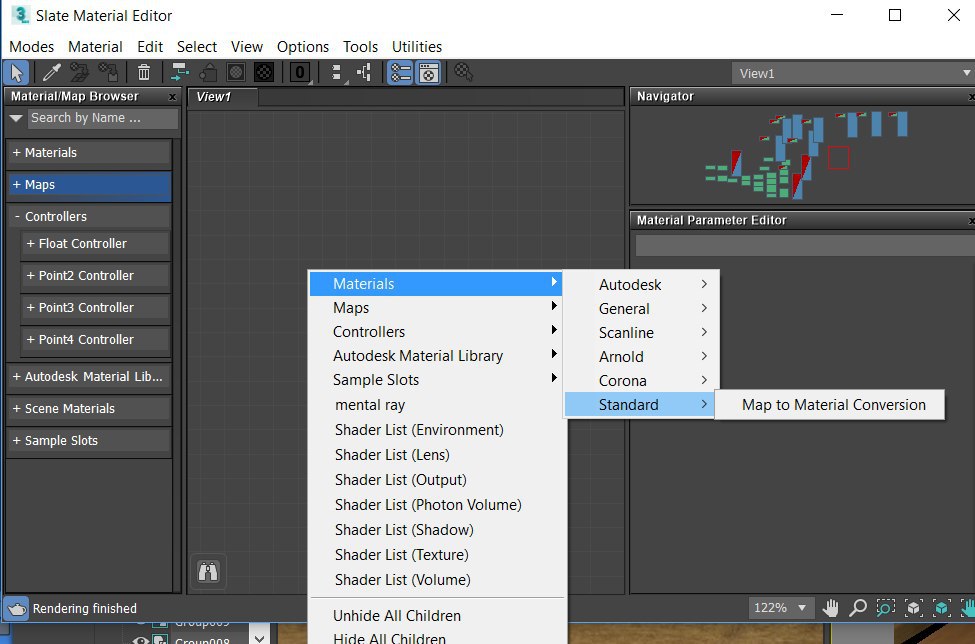This screenshot has width=975, height=644.
Task: Open the Select menu
Action: [x=196, y=47]
